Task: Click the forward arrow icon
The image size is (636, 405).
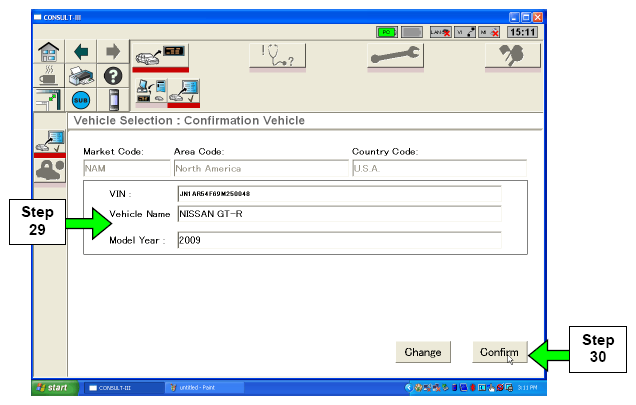Action: click(x=112, y=50)
